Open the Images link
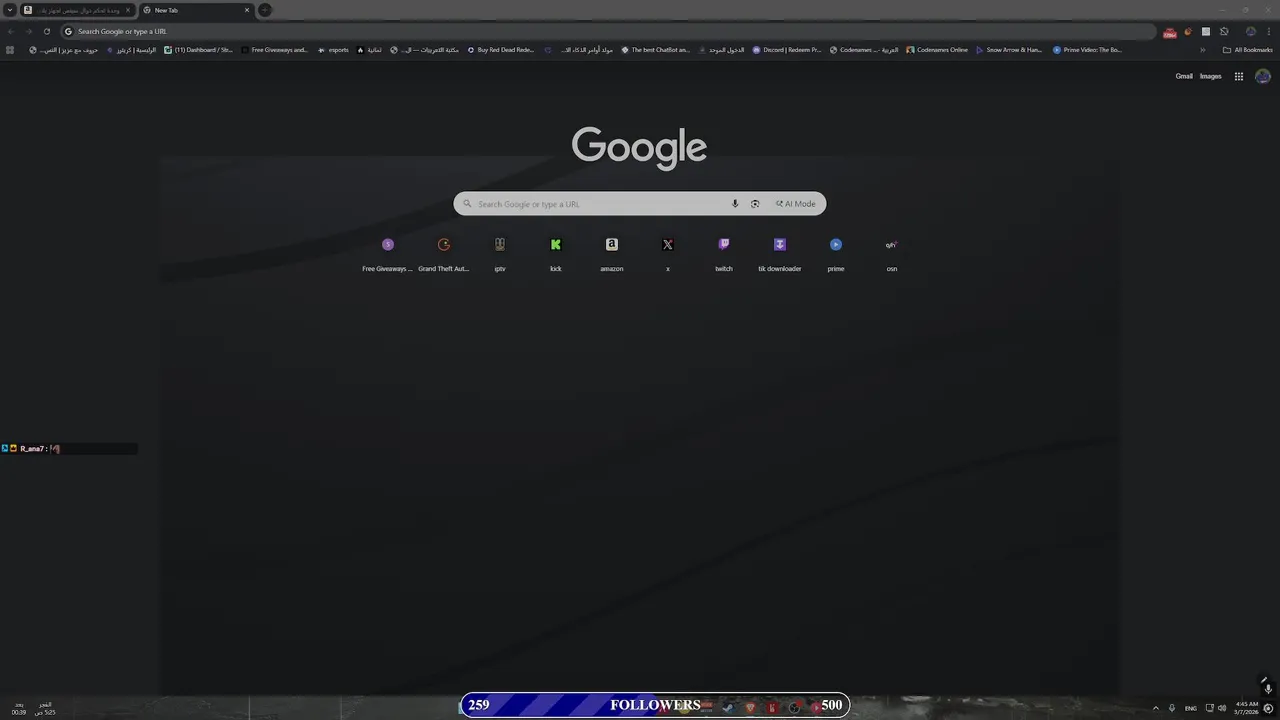The height and width of the screenshot is (720, 1280). click(1211, 76)
